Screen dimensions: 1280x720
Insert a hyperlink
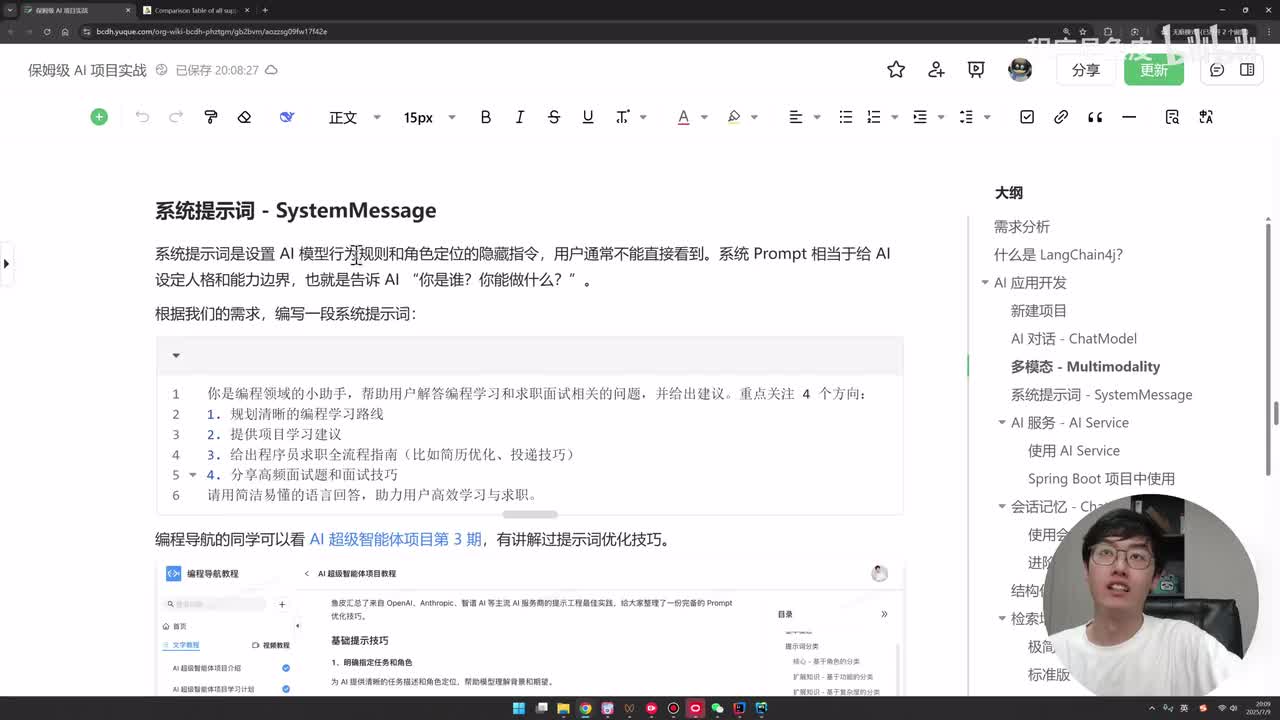[x=1061, y=117]
